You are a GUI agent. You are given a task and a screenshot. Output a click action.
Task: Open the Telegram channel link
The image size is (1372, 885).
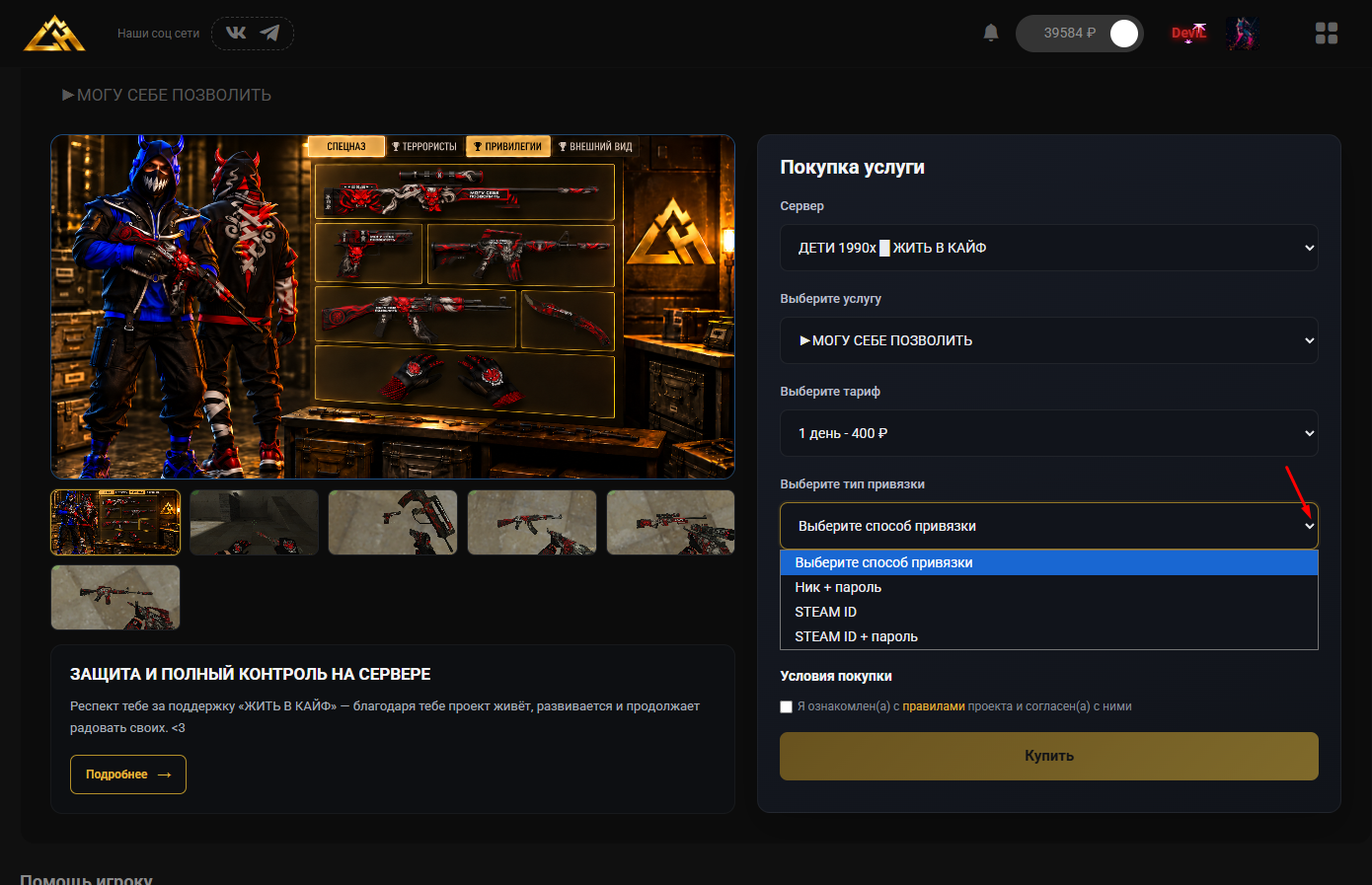point(269,33)
